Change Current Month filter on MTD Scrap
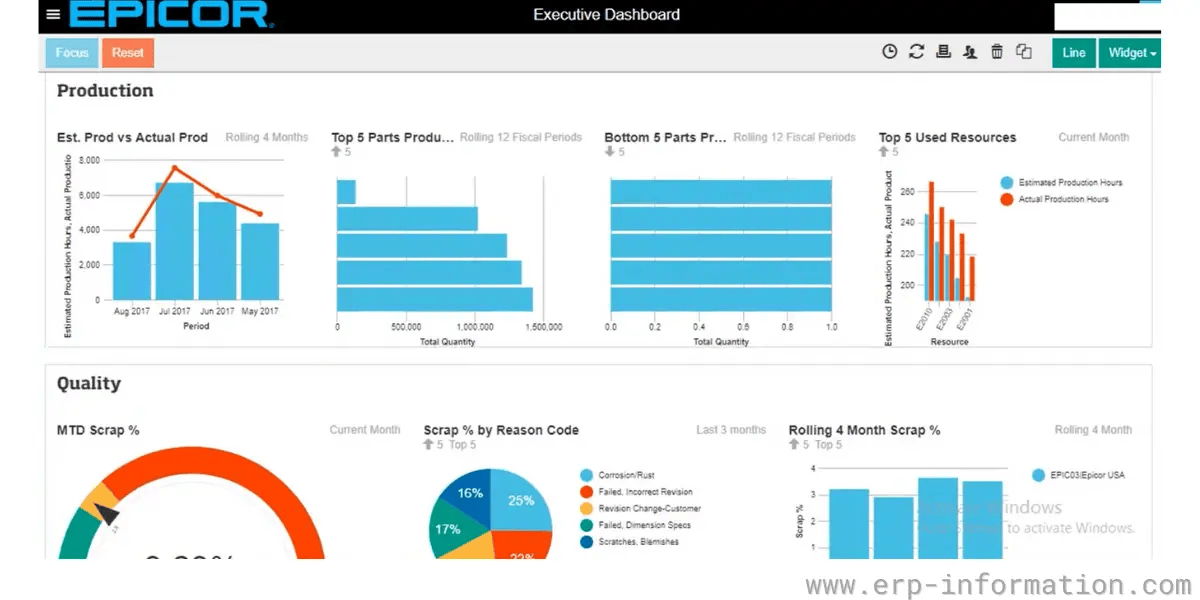This screenshot has width=1200, height=600. (x=364, y=429)
